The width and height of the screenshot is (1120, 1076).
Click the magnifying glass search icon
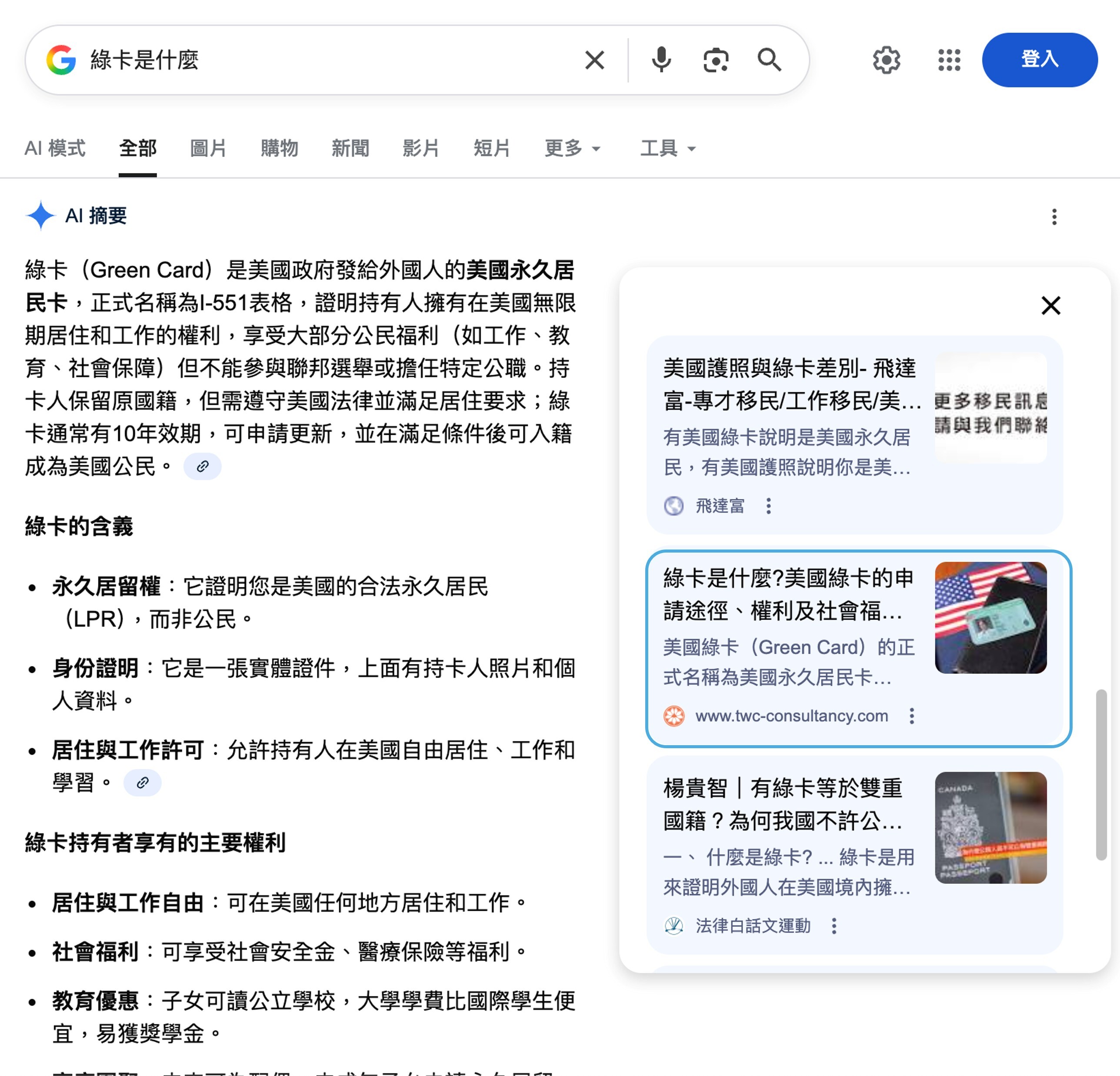pos(769,60)
